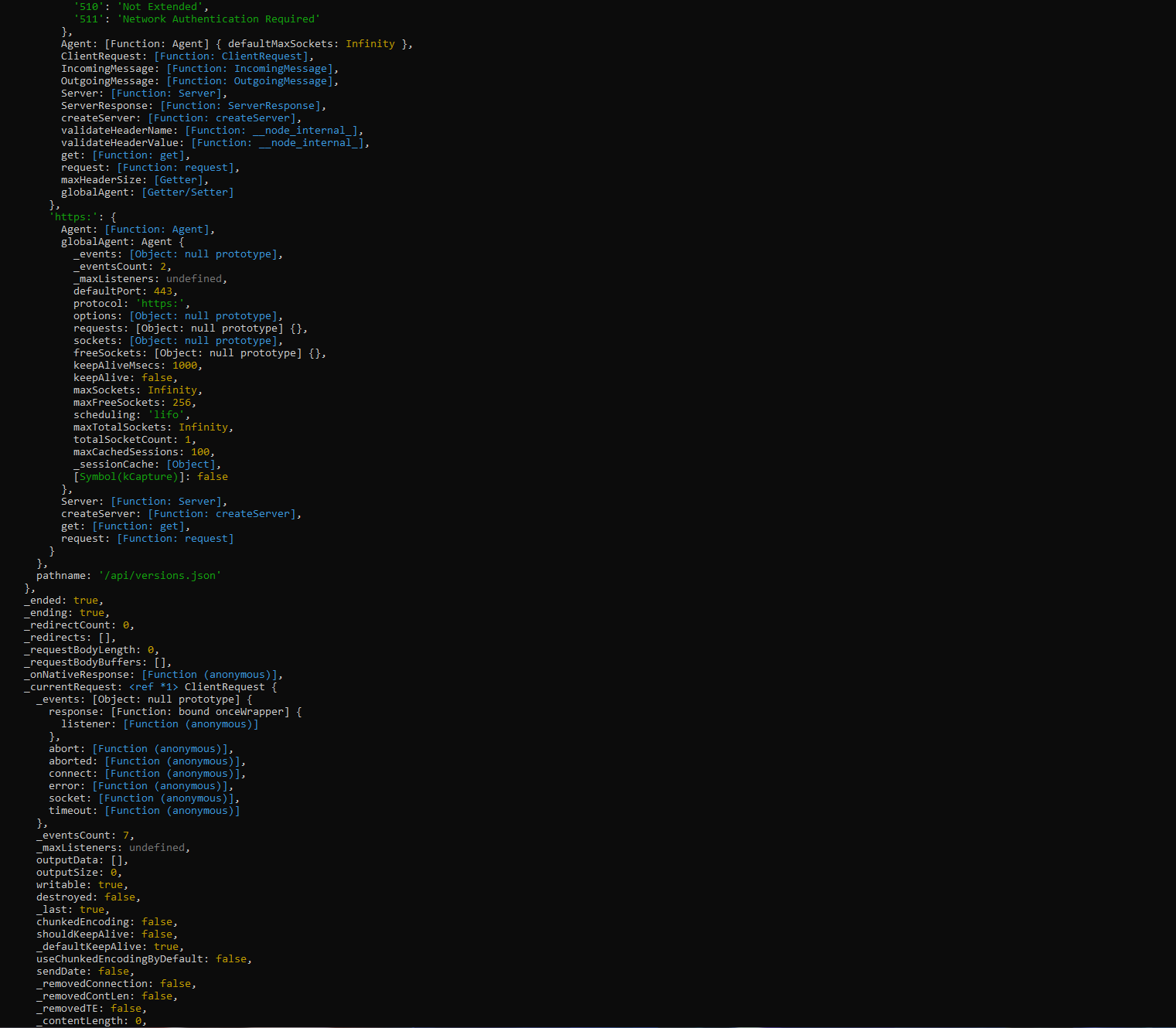Select the globalAgent Getter/Setter value
The height and width of the screenshot is (1028, 1176).
pyautogui.click(x=188, y=192)
